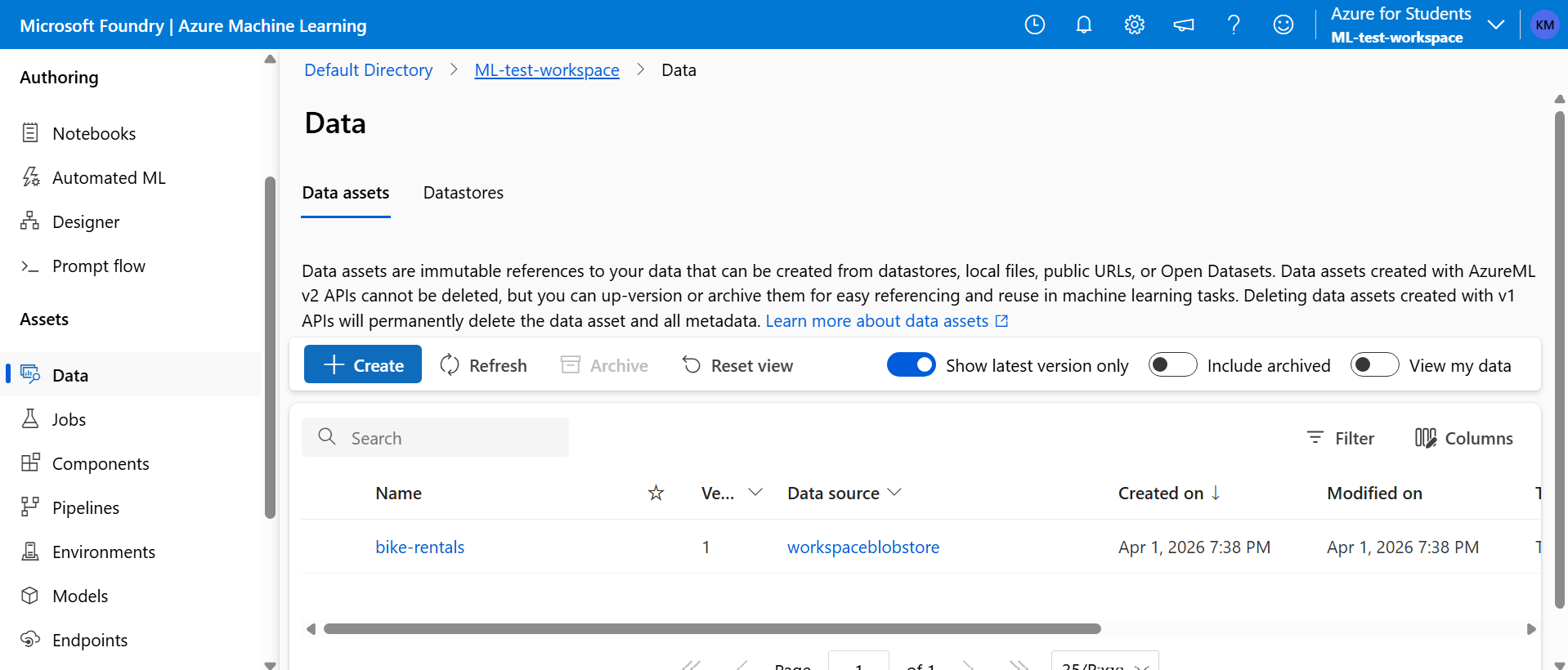Click the Create button
The height and width of the screenshot is (670, 1568).
pos(363,364)
